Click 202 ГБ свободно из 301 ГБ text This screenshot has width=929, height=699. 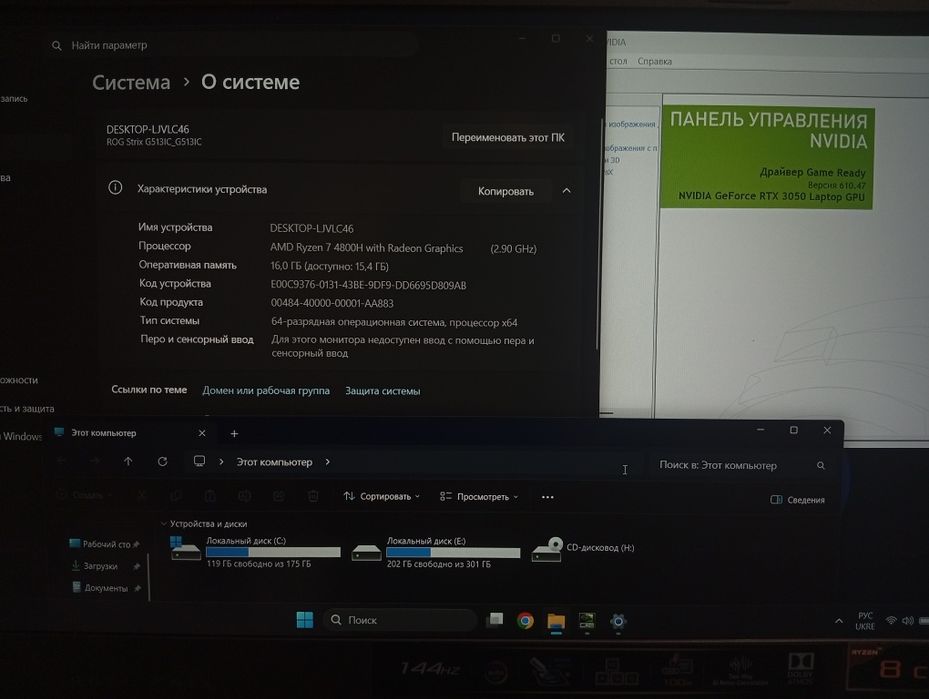pyautogui.click(x=439, y=565)
